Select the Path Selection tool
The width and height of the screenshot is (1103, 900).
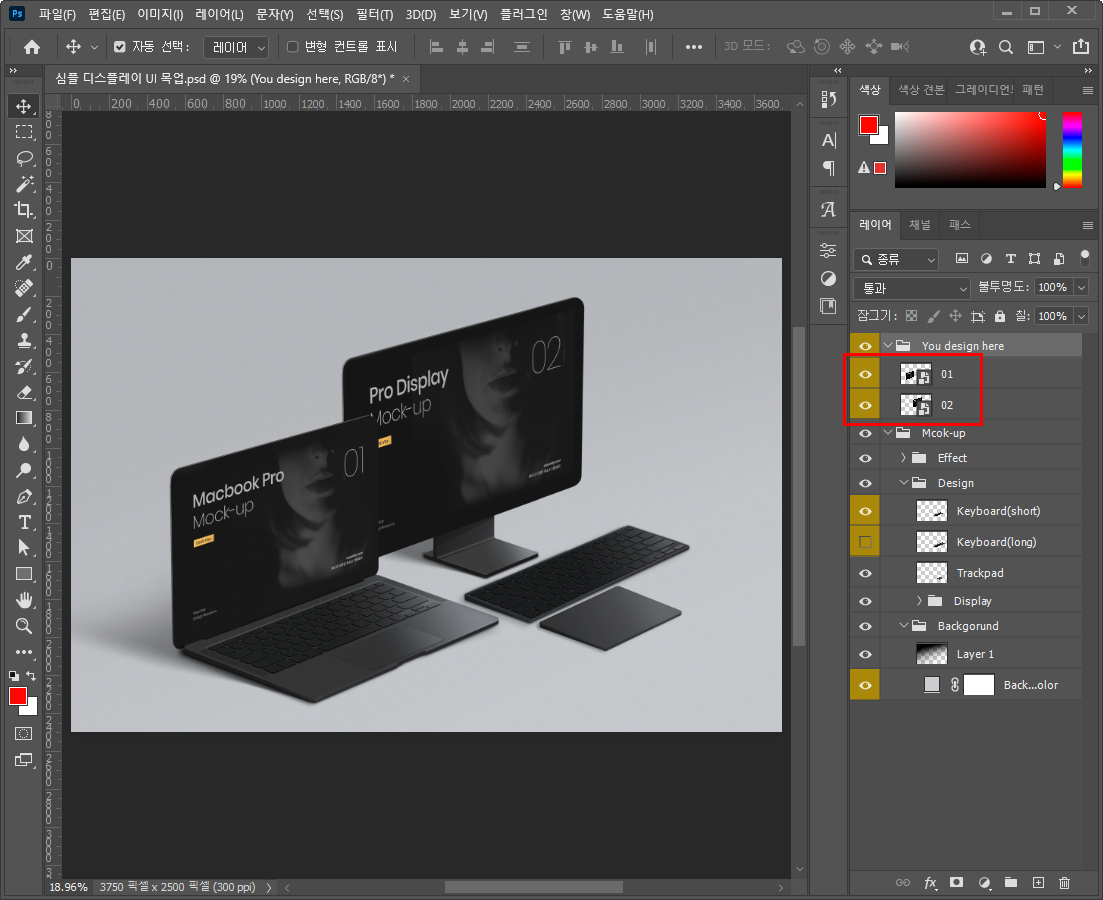click(24, 547)
